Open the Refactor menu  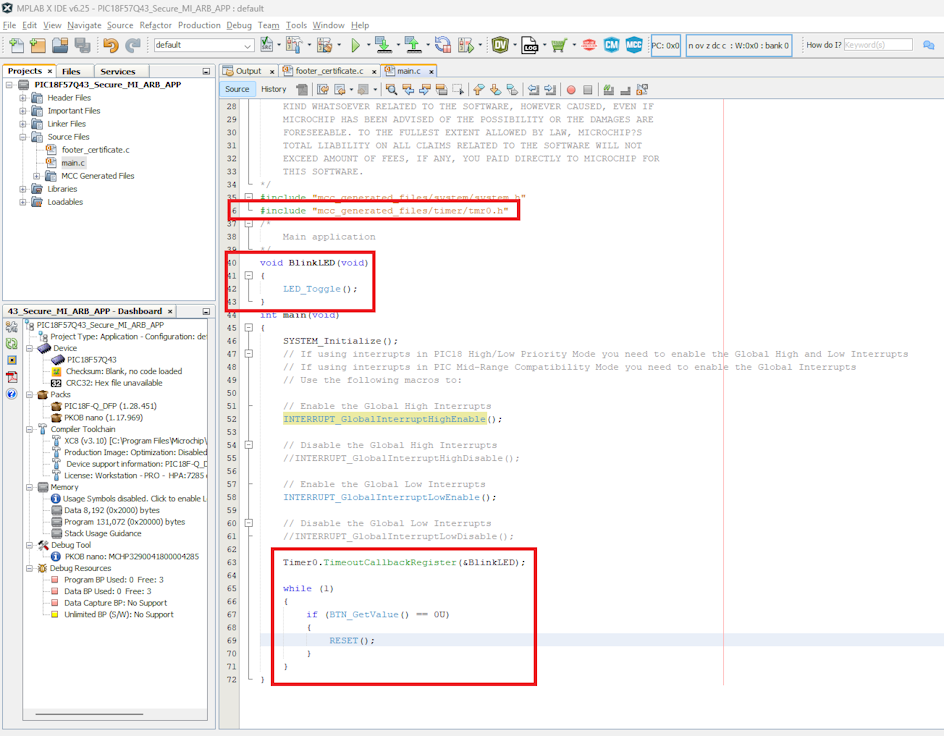[155, 25]
